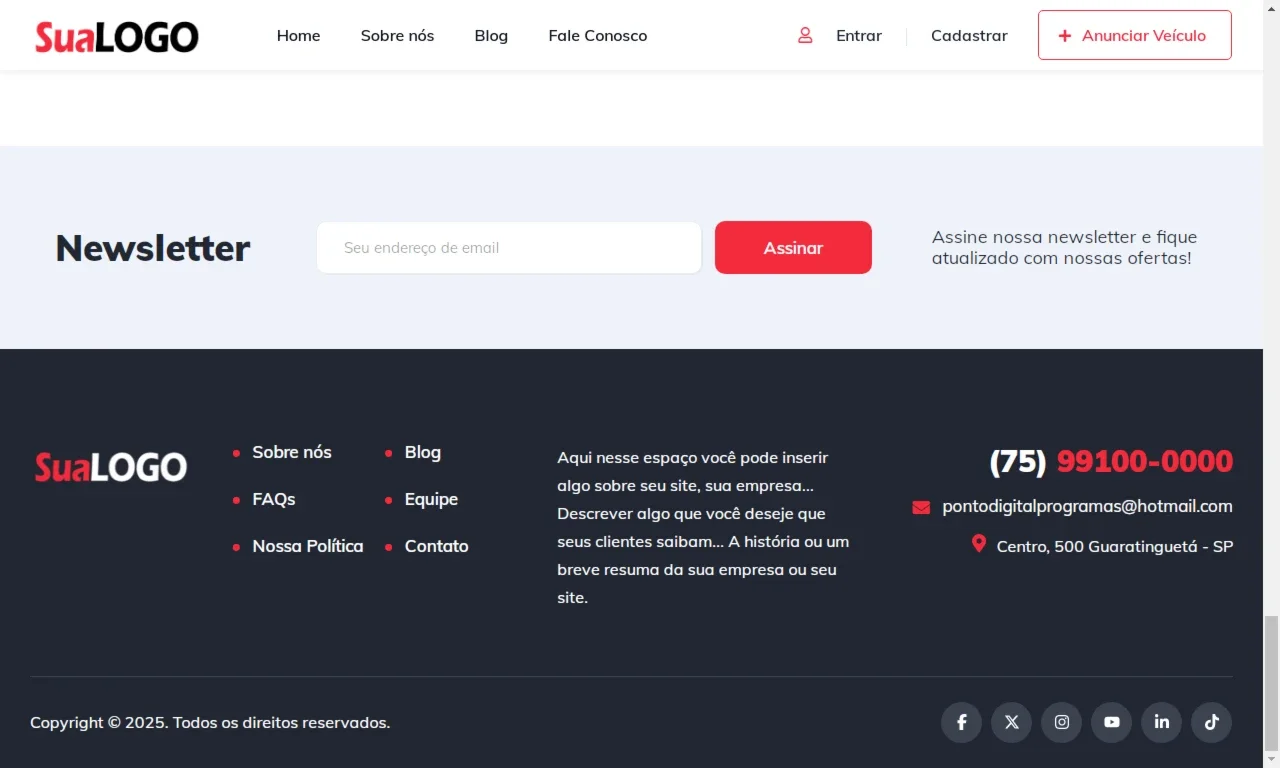The height and width of the screenshot is (768, 1280).
Task: Click the Newsletter heading
Action: click(x=153, y=248)
